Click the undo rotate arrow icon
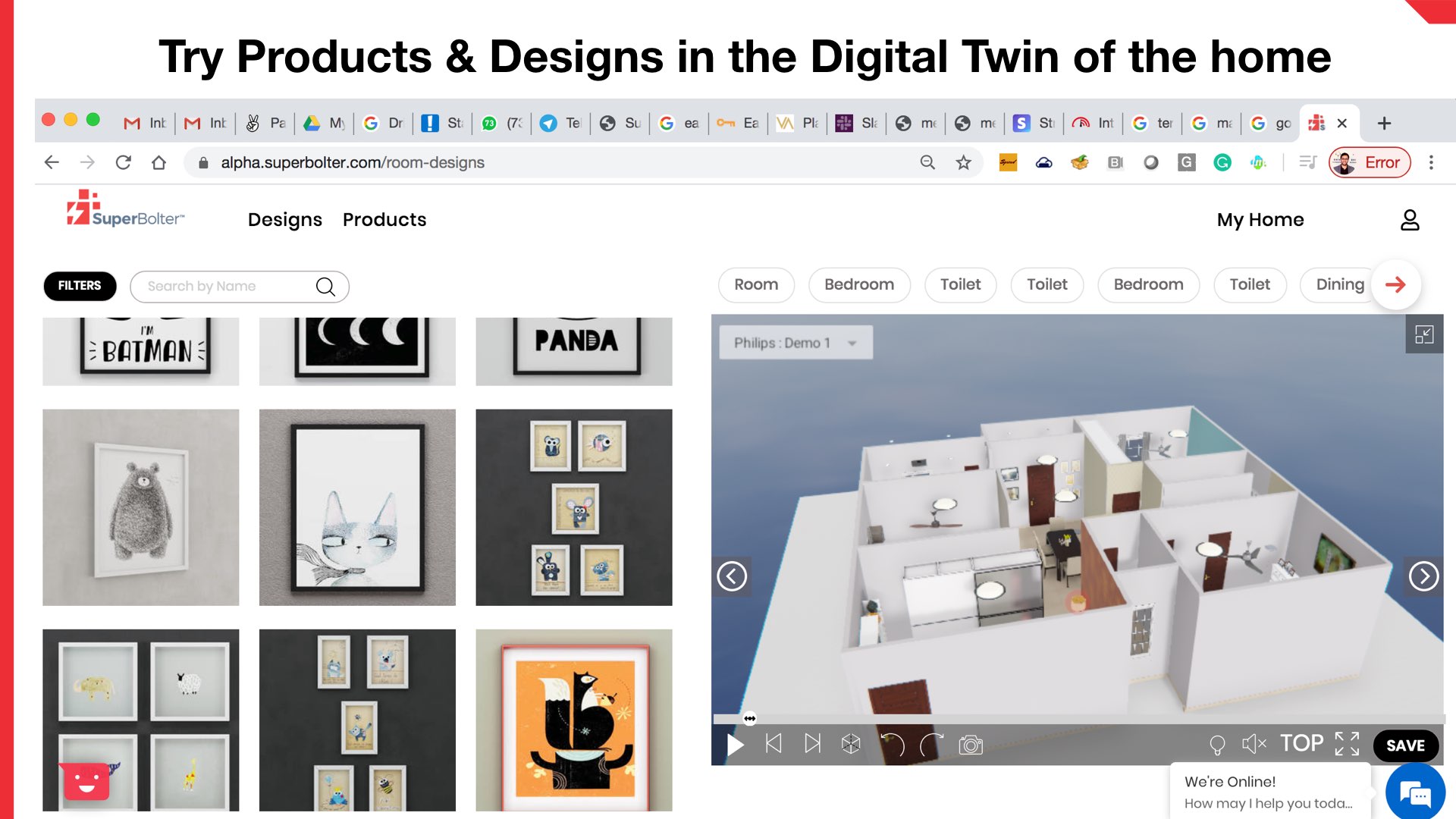Screen dimensions: 1456x819 tap(893, 744)
